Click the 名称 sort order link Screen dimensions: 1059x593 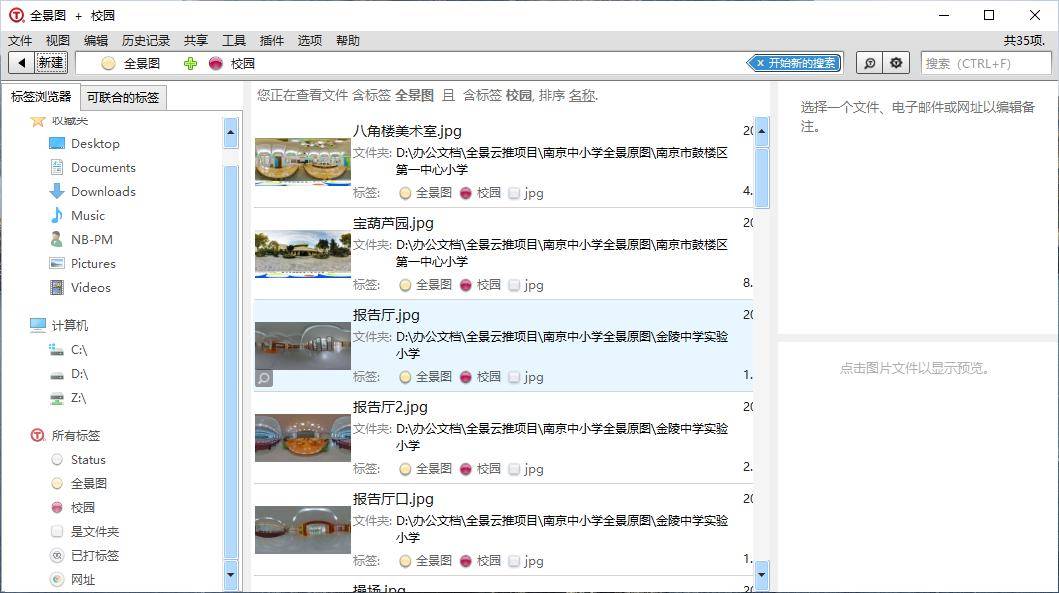[582, 96]
